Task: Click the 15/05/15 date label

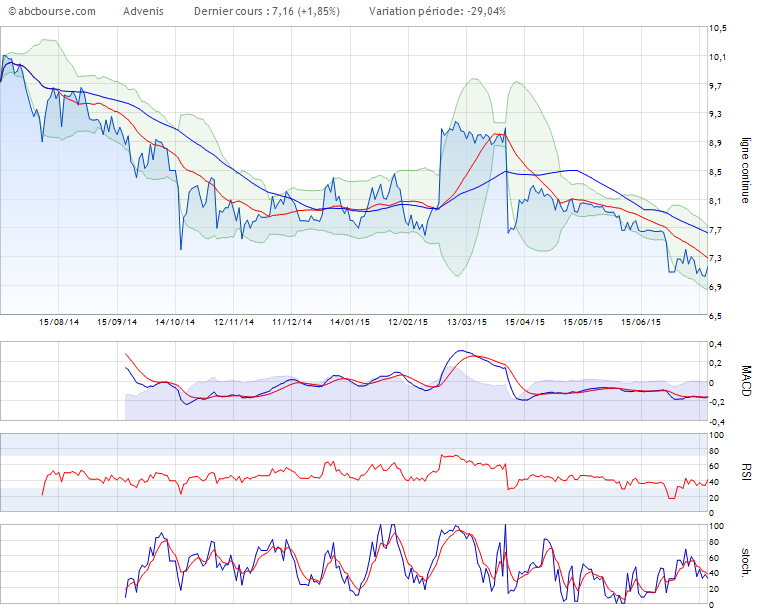Action: pyautogui.click(x=583, y=322)
